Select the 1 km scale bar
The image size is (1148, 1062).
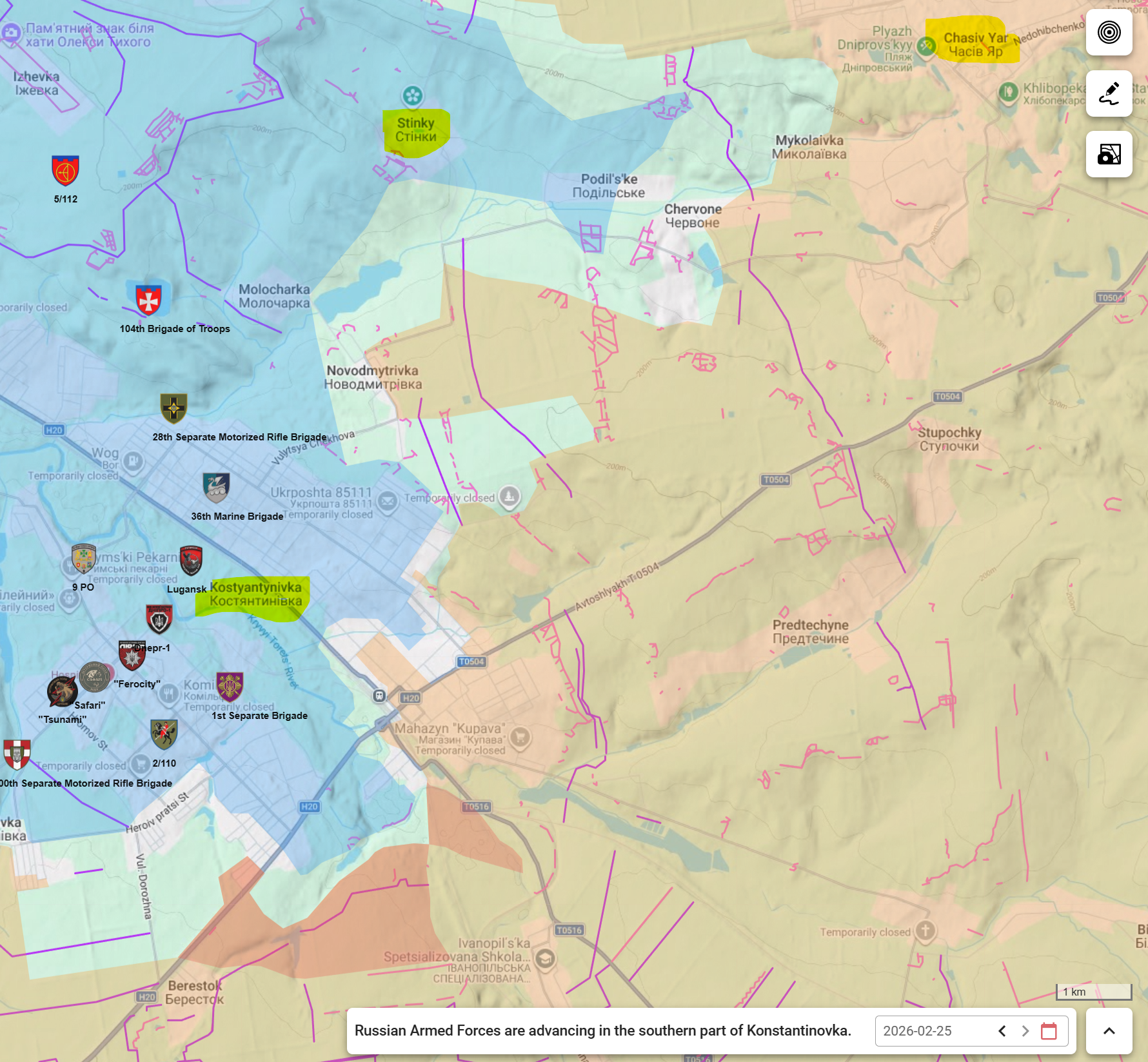(x=1094, y=992)
